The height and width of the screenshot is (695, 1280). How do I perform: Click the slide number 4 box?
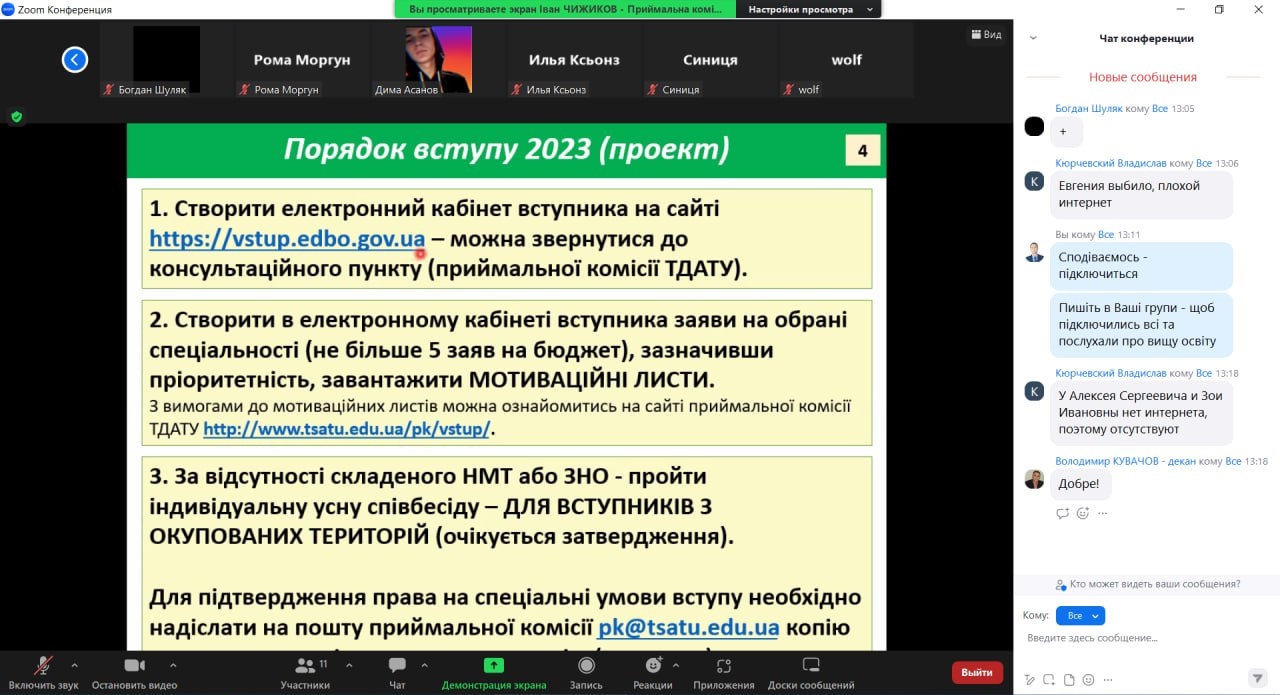862,151
